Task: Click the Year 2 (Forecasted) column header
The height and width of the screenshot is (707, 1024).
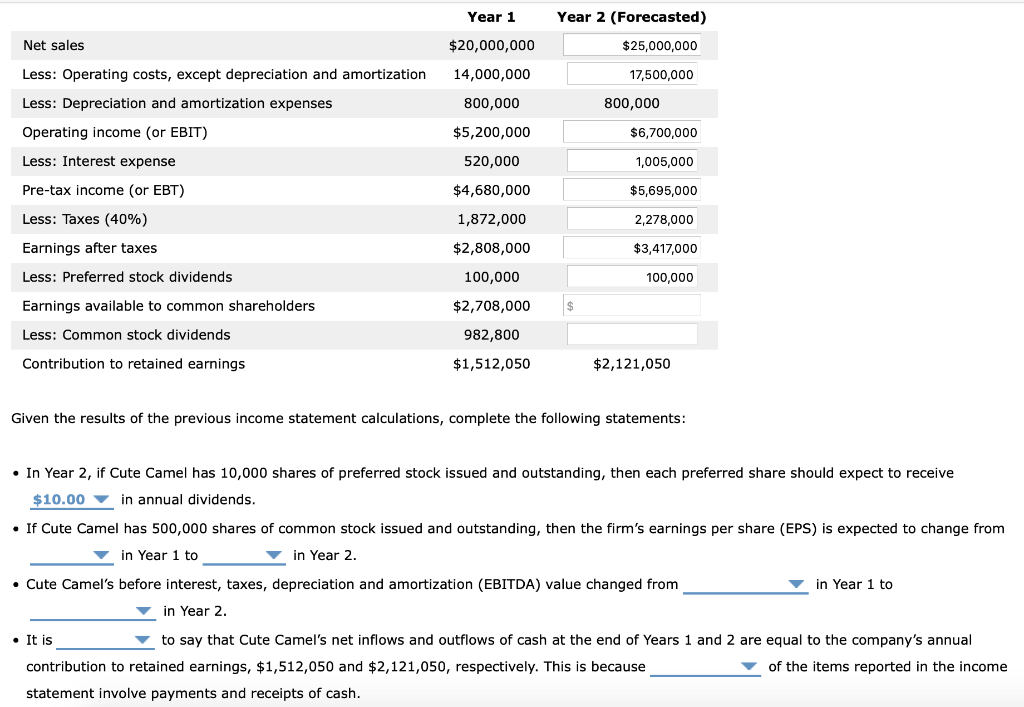Action: coord(632,16)
